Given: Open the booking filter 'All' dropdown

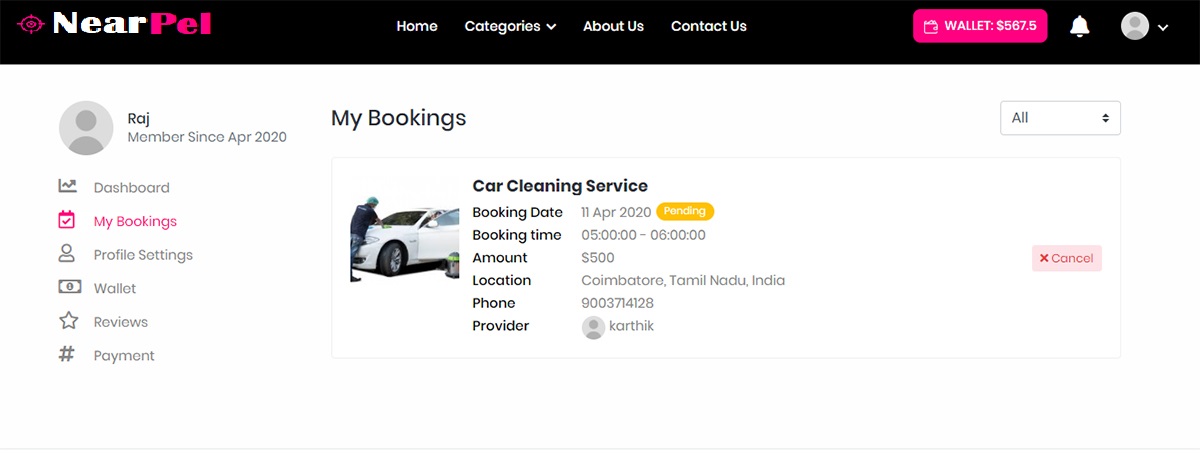Looking at the screenshot, I should [1060, 118].
